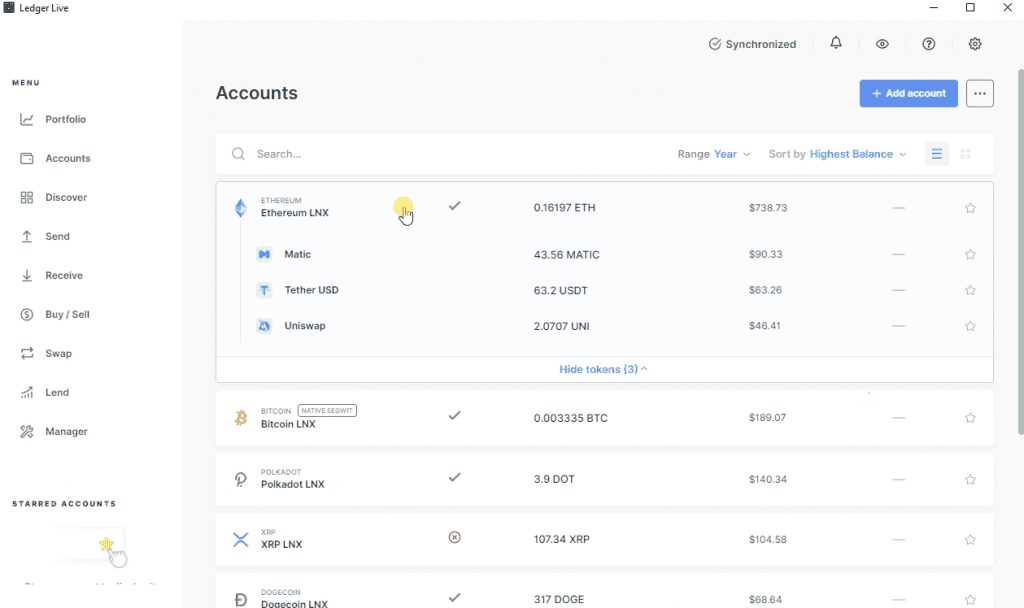Screen dimensions: 1024x608
Task: Click the Tether USD token icon
Action: point(264,290)
